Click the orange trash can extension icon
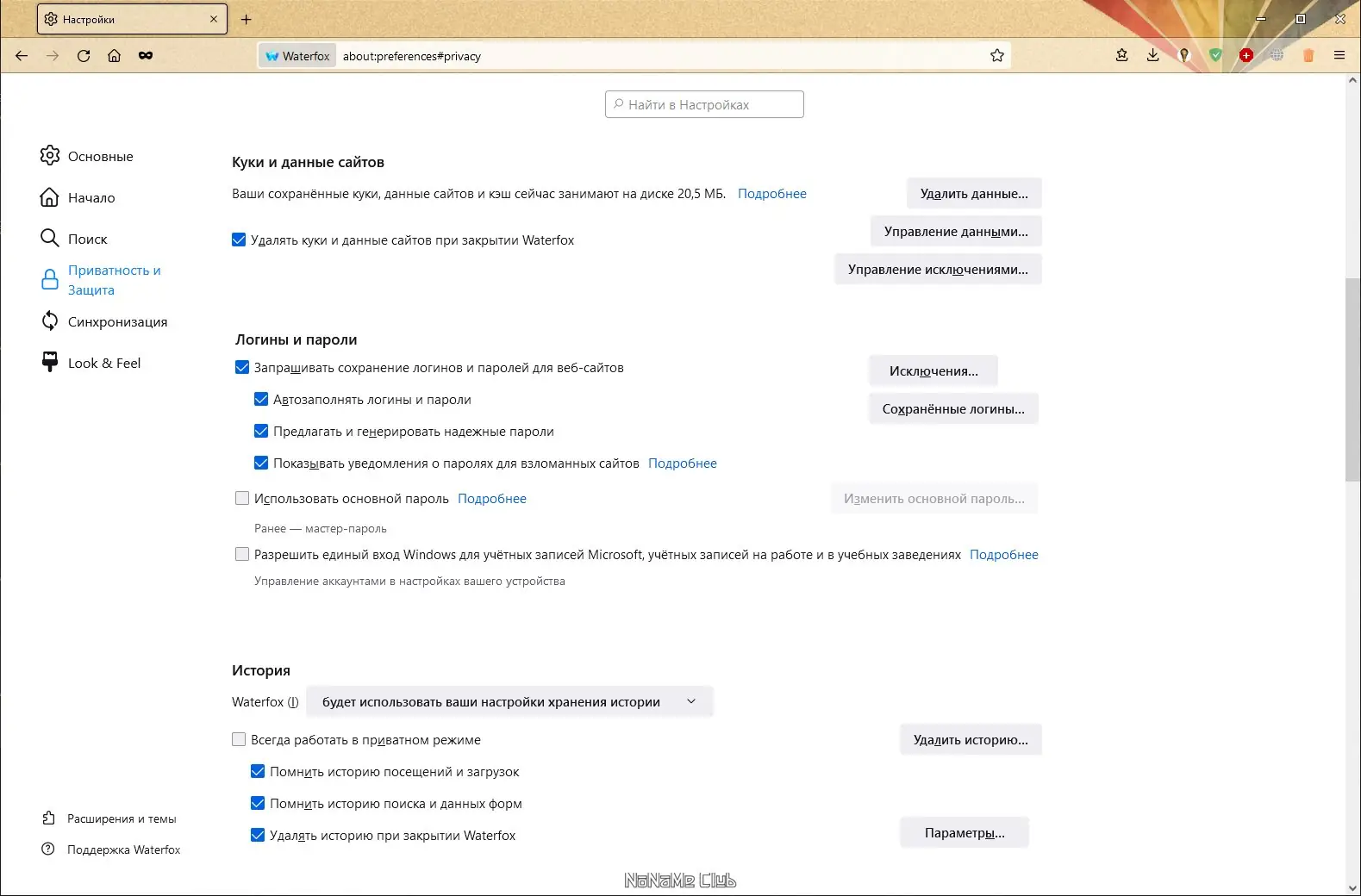 [1308, 56]
